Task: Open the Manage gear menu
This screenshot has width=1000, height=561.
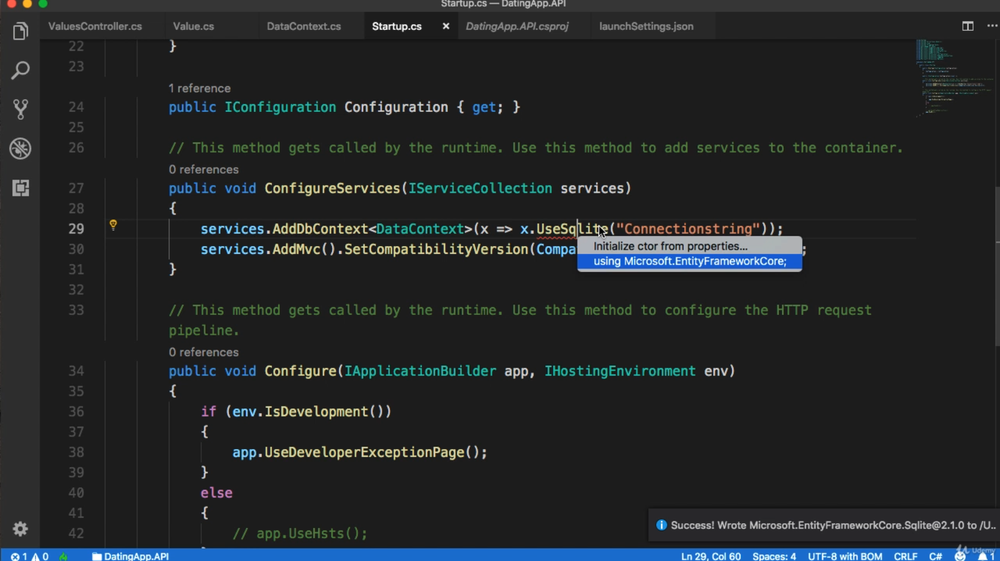Action: (20, 528)
